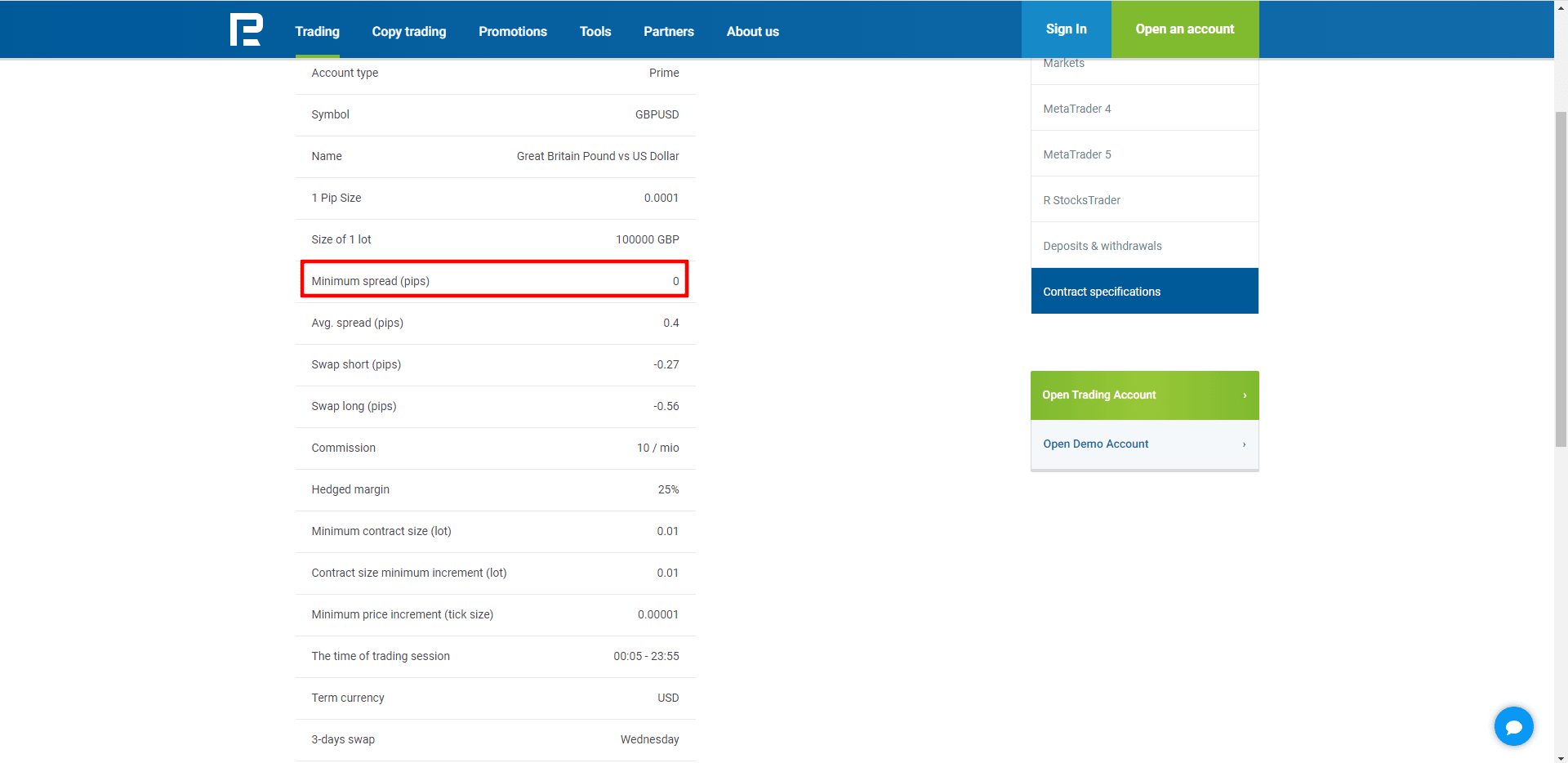
Task: Click the Account type row label
Action: [345, 73]
